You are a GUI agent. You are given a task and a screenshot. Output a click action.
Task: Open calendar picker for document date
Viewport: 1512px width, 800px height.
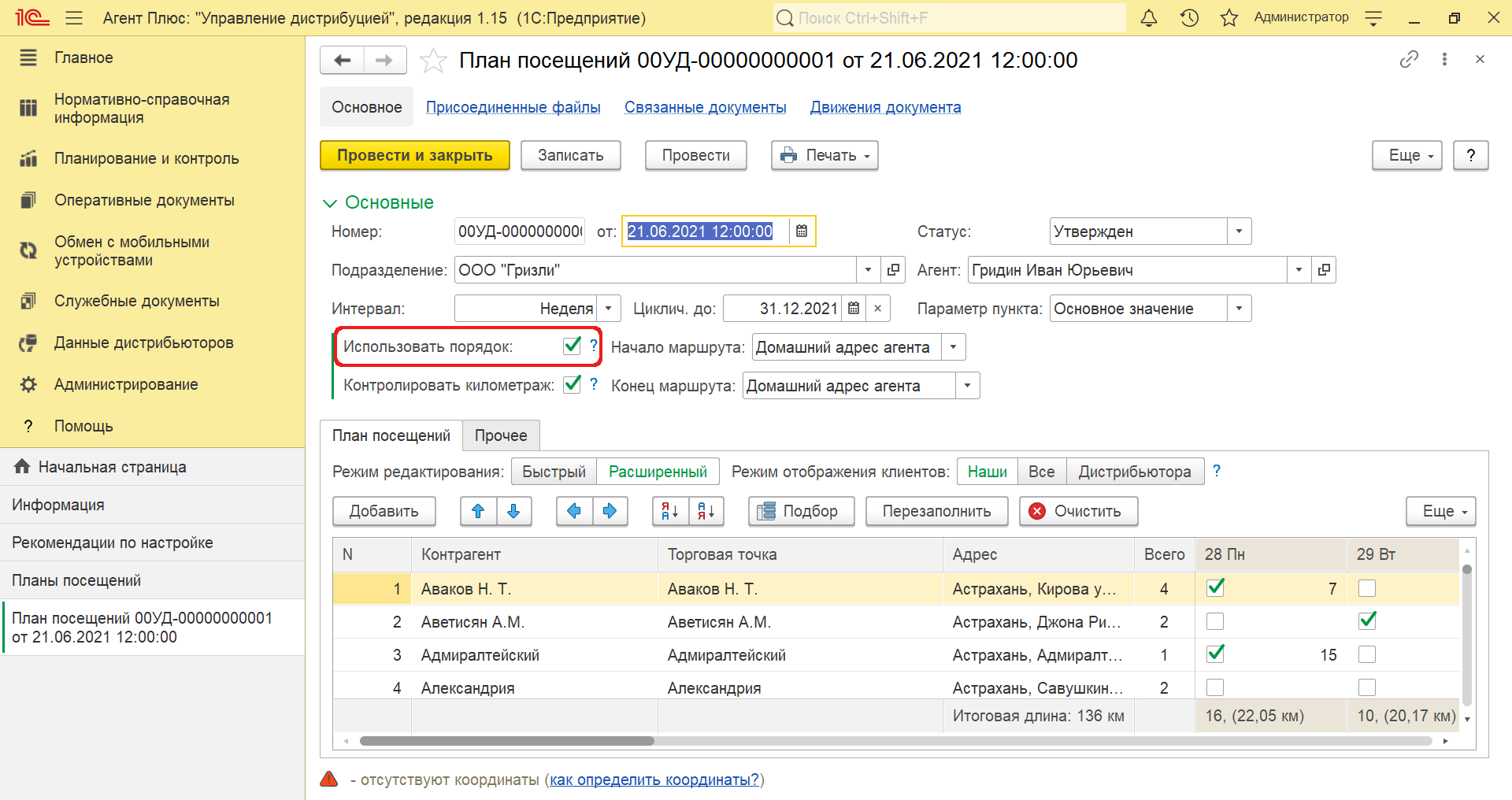coord(802,231)
